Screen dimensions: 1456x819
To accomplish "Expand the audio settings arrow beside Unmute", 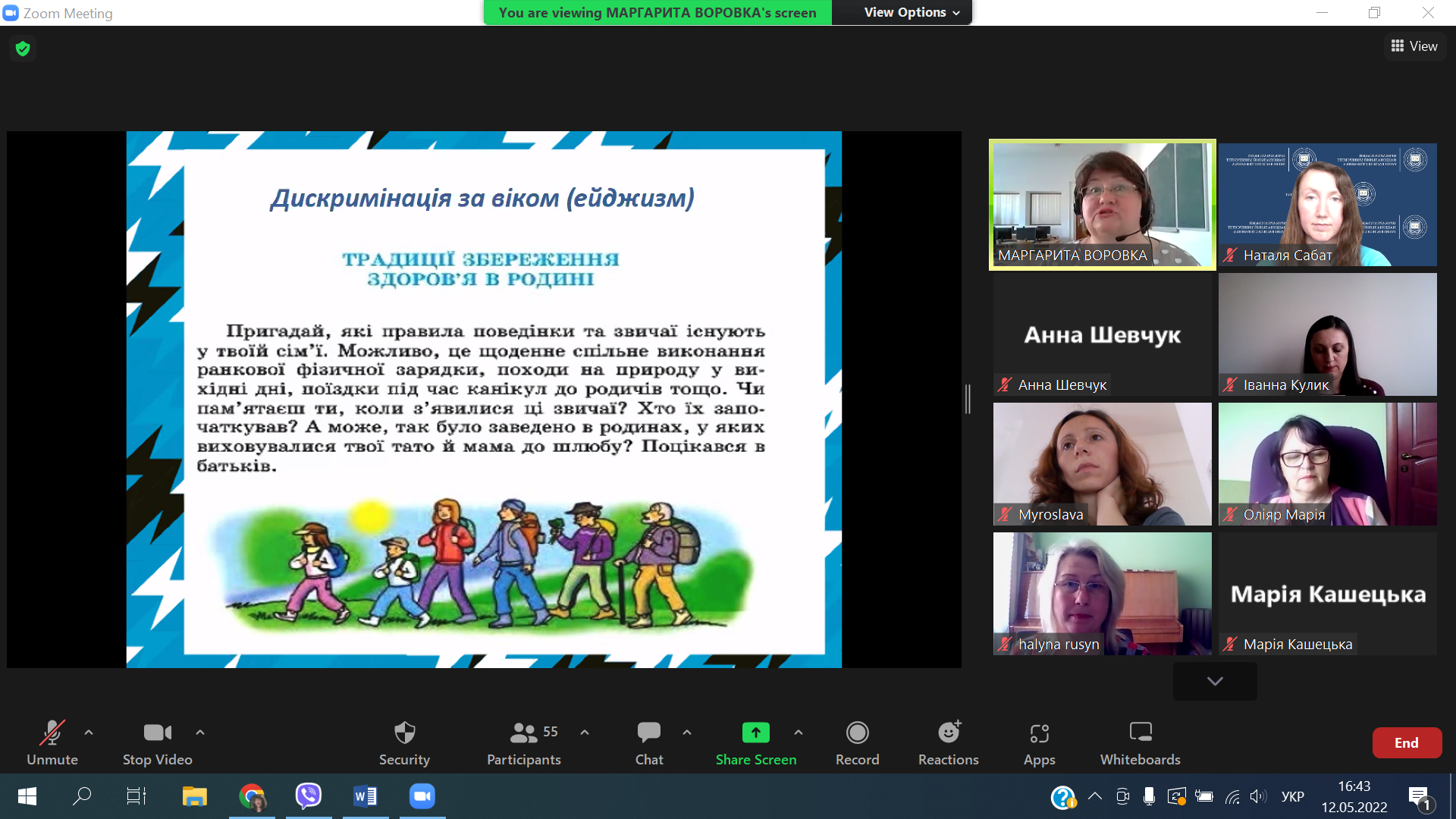I will pyautogui.click(x=89, y=733).
